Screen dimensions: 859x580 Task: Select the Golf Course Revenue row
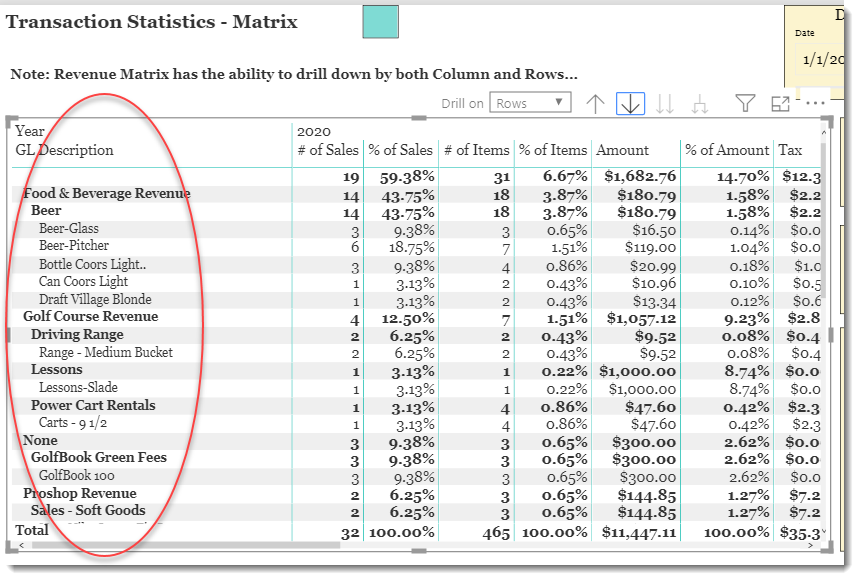point(92,316)
